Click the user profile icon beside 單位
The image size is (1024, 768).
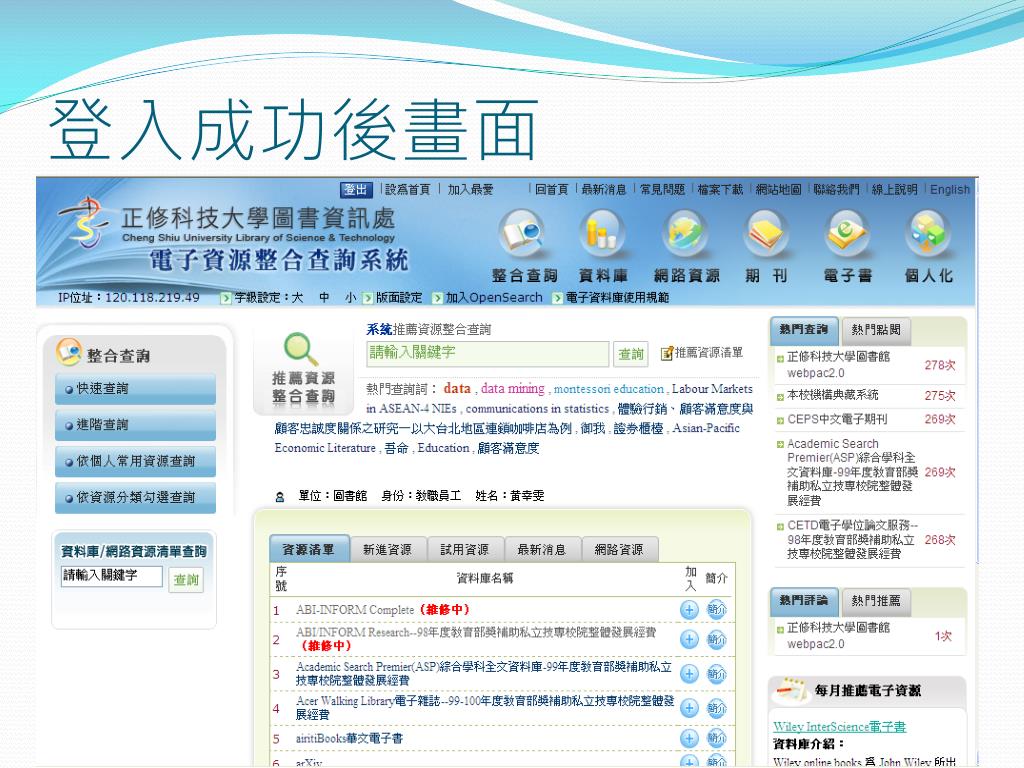click(280, 497)
